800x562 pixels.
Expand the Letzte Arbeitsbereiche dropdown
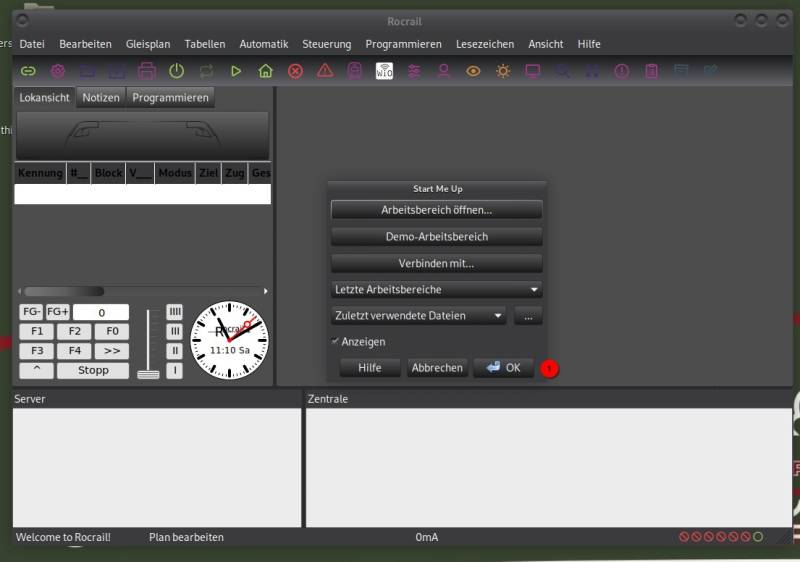click(436, 290)
